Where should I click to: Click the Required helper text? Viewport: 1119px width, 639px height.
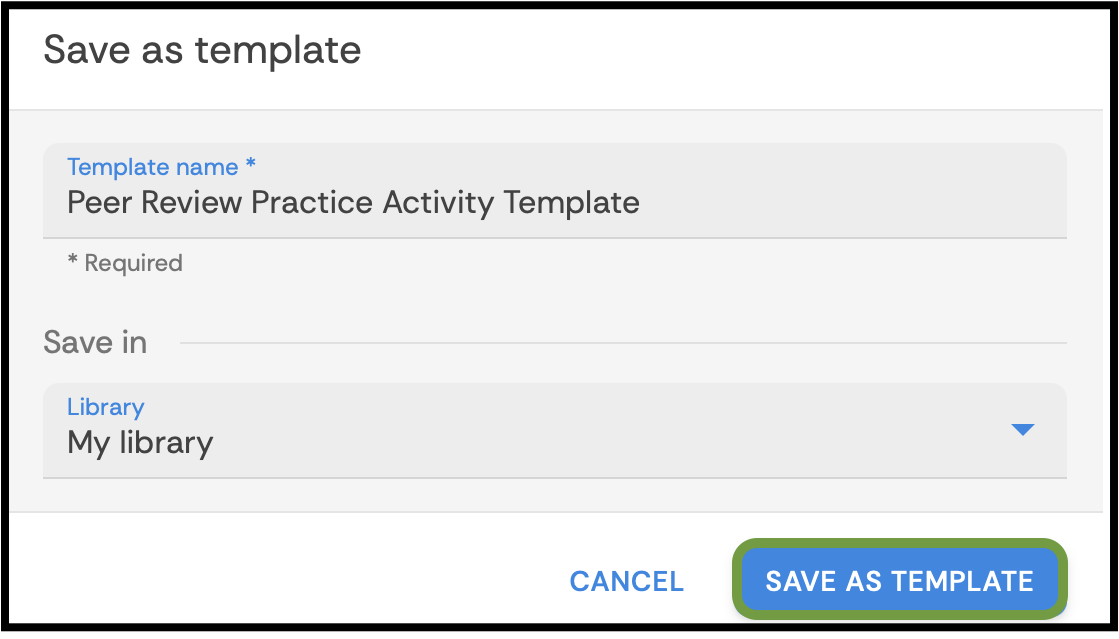click(x=124, y=263)
